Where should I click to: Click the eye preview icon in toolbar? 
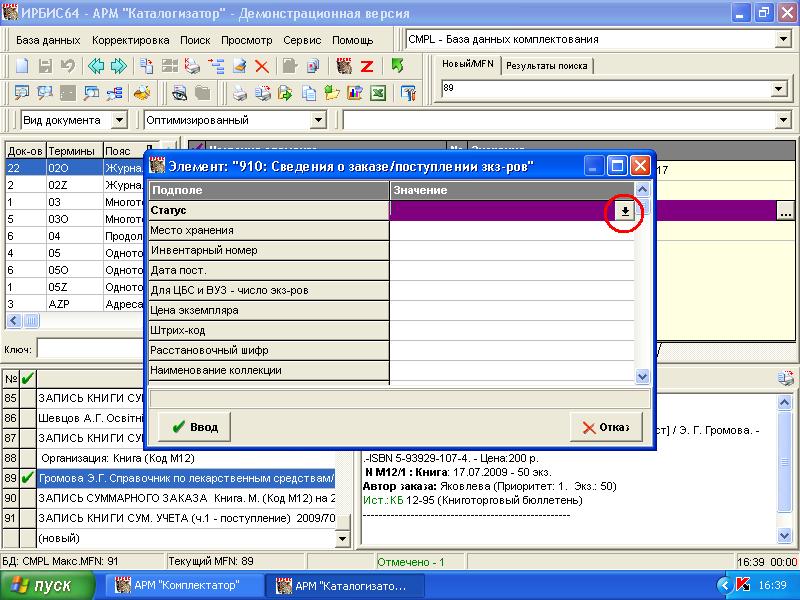coord(179,94)
